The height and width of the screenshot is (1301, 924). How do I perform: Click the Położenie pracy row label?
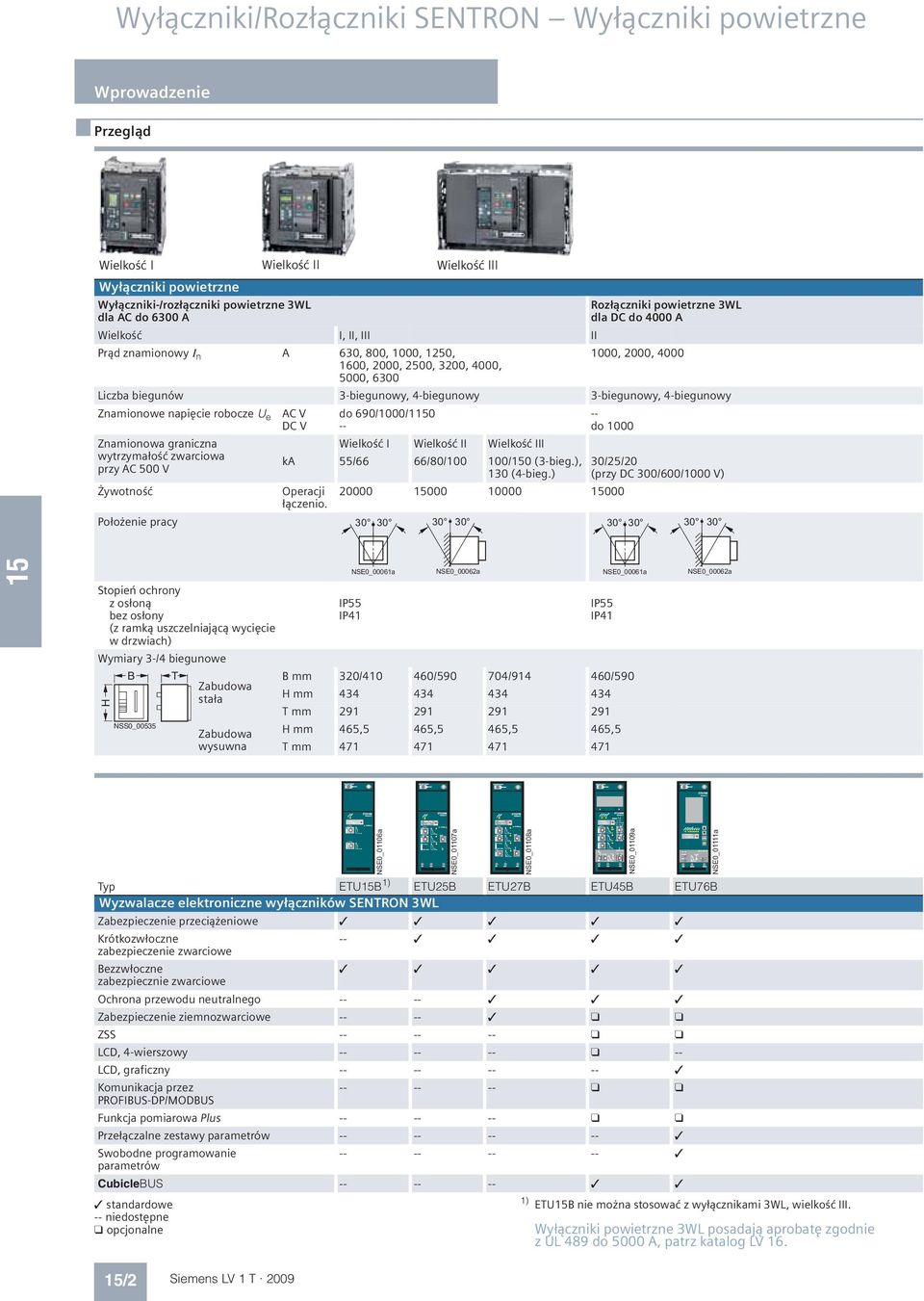(x=138, y=522)
